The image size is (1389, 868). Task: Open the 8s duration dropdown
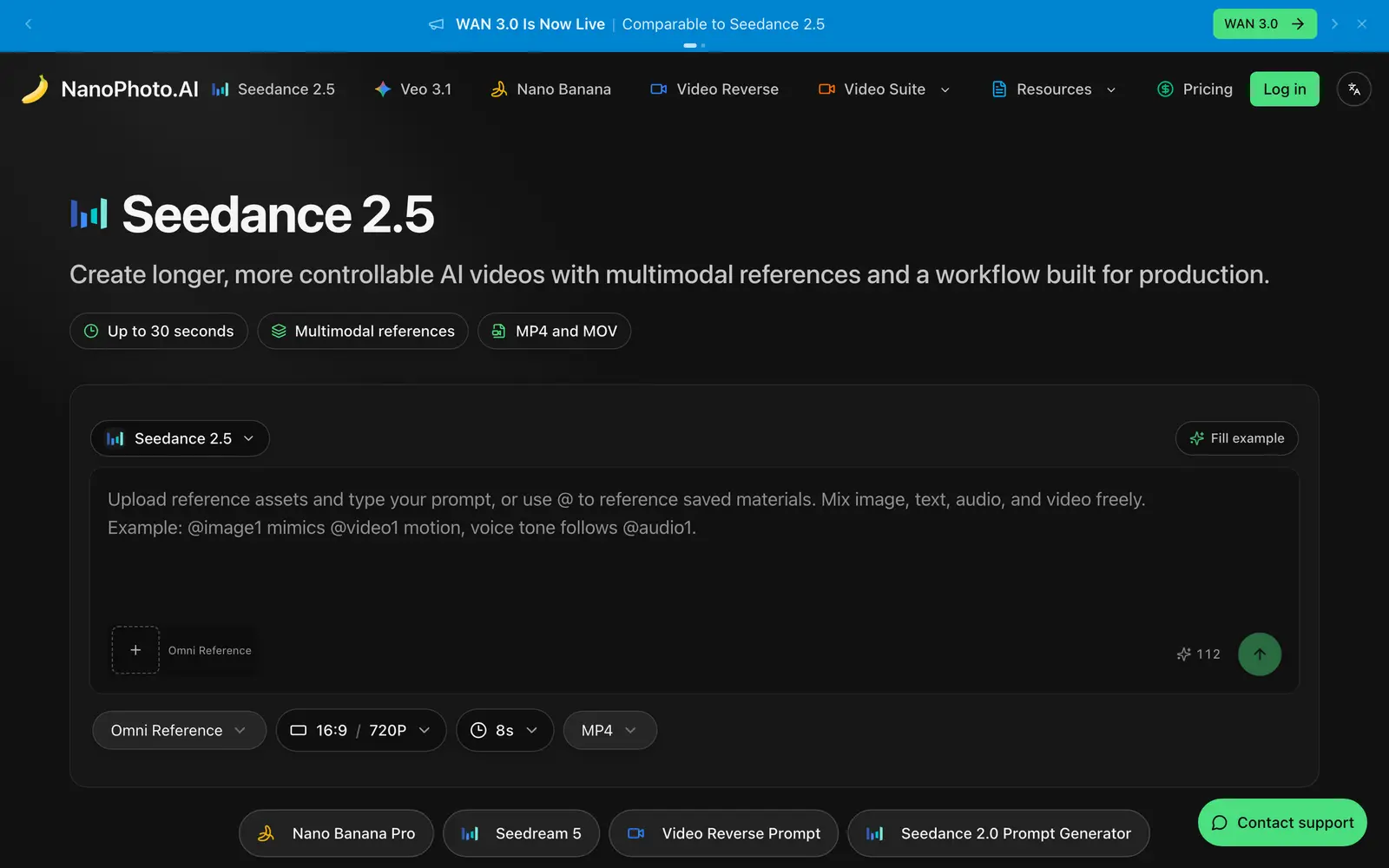coord(504,730)
